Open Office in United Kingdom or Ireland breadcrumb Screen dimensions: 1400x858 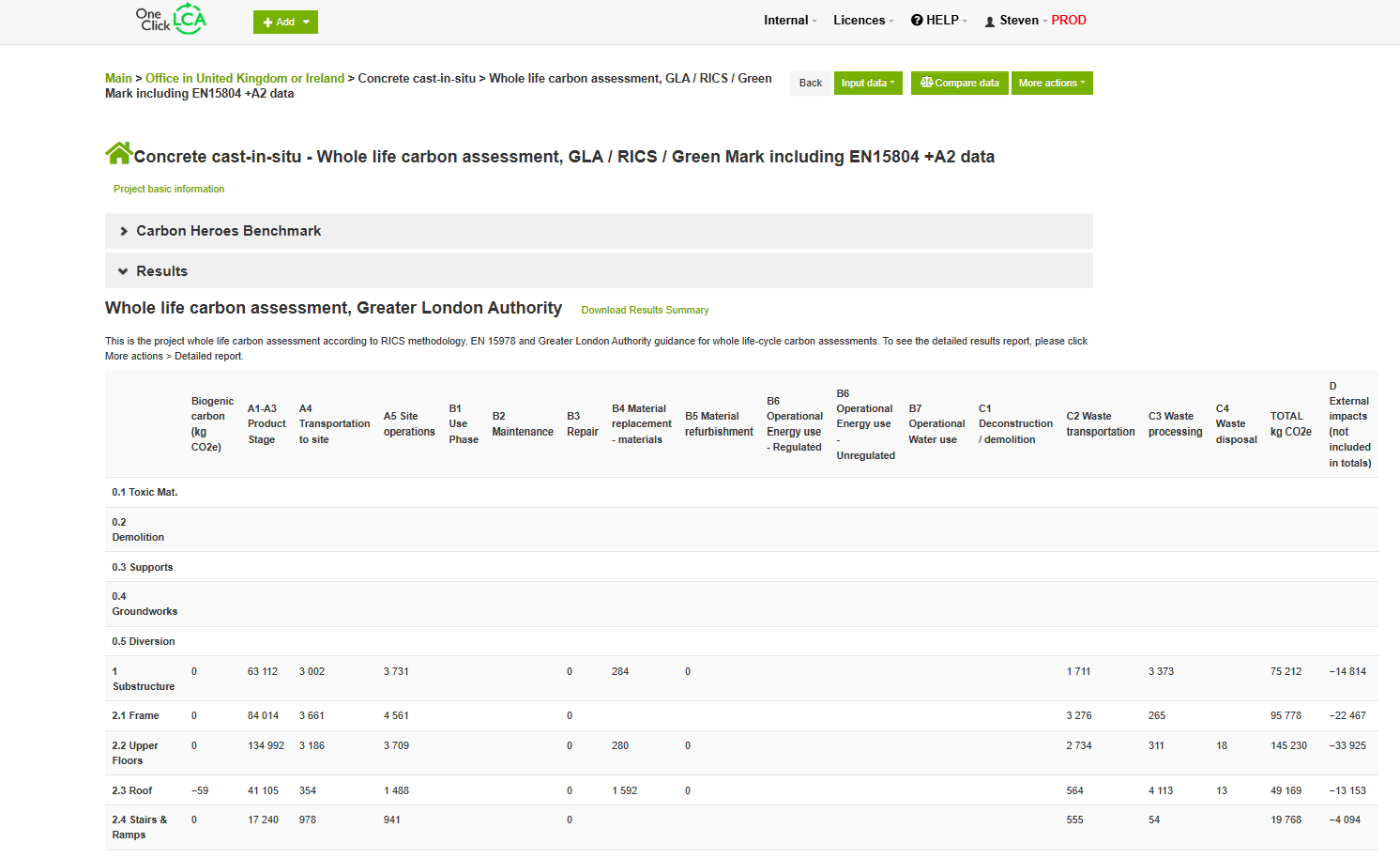244,79
